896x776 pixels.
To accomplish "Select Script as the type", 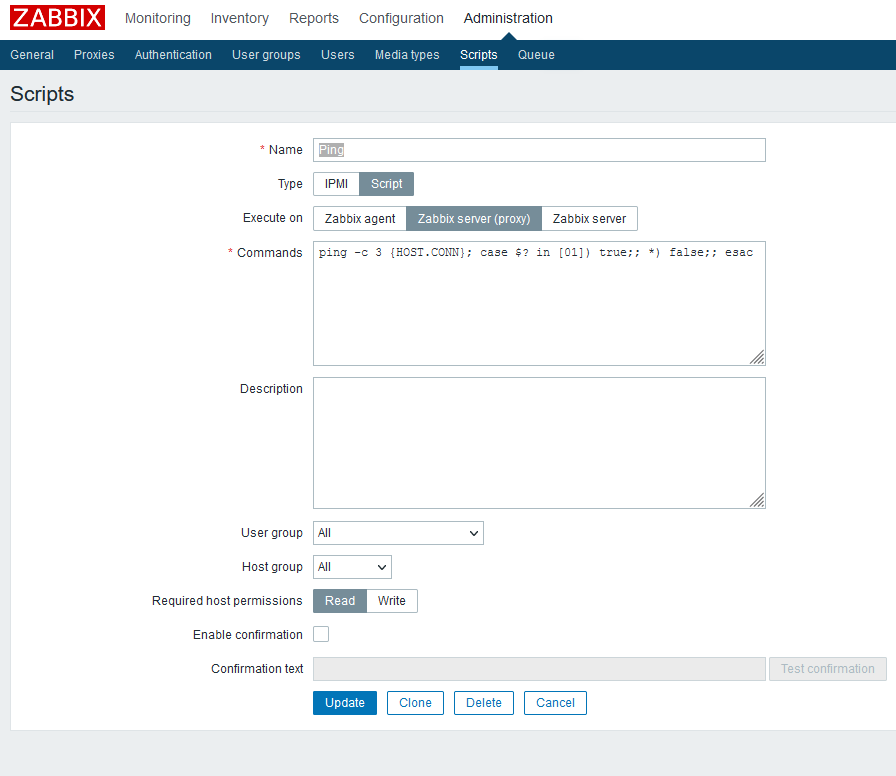I will point(386,184).
